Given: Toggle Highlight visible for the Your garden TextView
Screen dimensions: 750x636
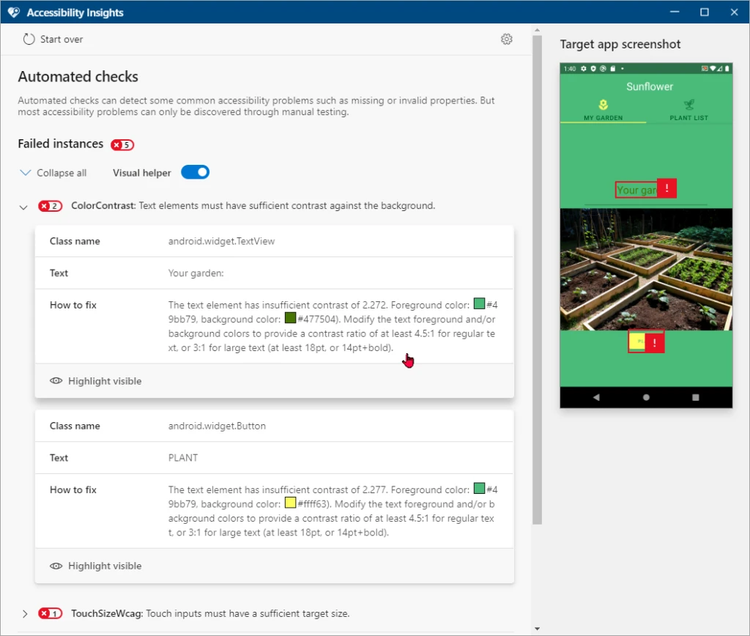Looking at the screenshot, I should pyautogui.click(x=96, y=381).
